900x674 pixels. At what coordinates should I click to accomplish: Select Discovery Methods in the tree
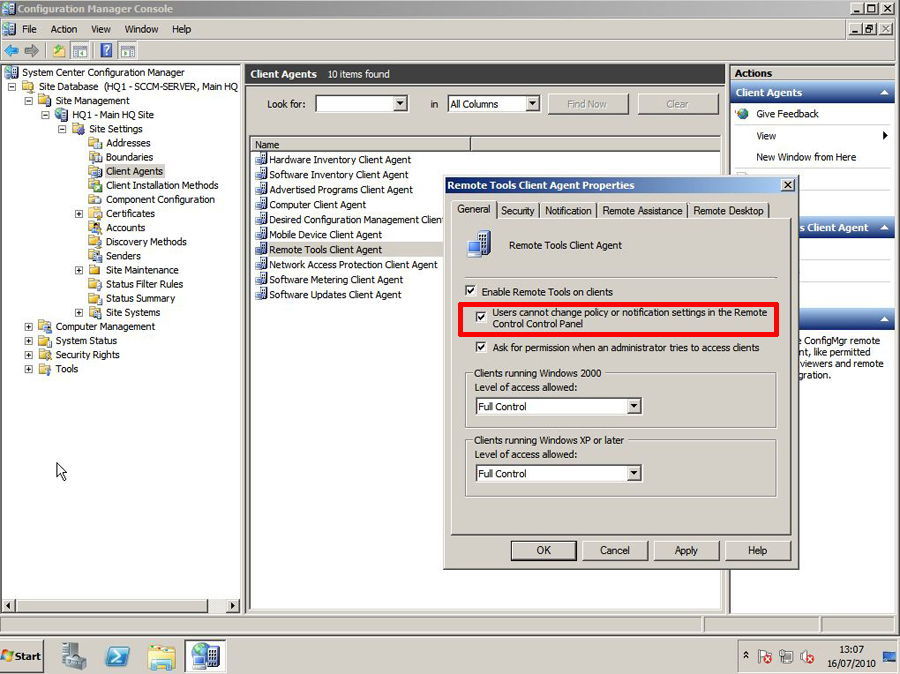[146, 242]
